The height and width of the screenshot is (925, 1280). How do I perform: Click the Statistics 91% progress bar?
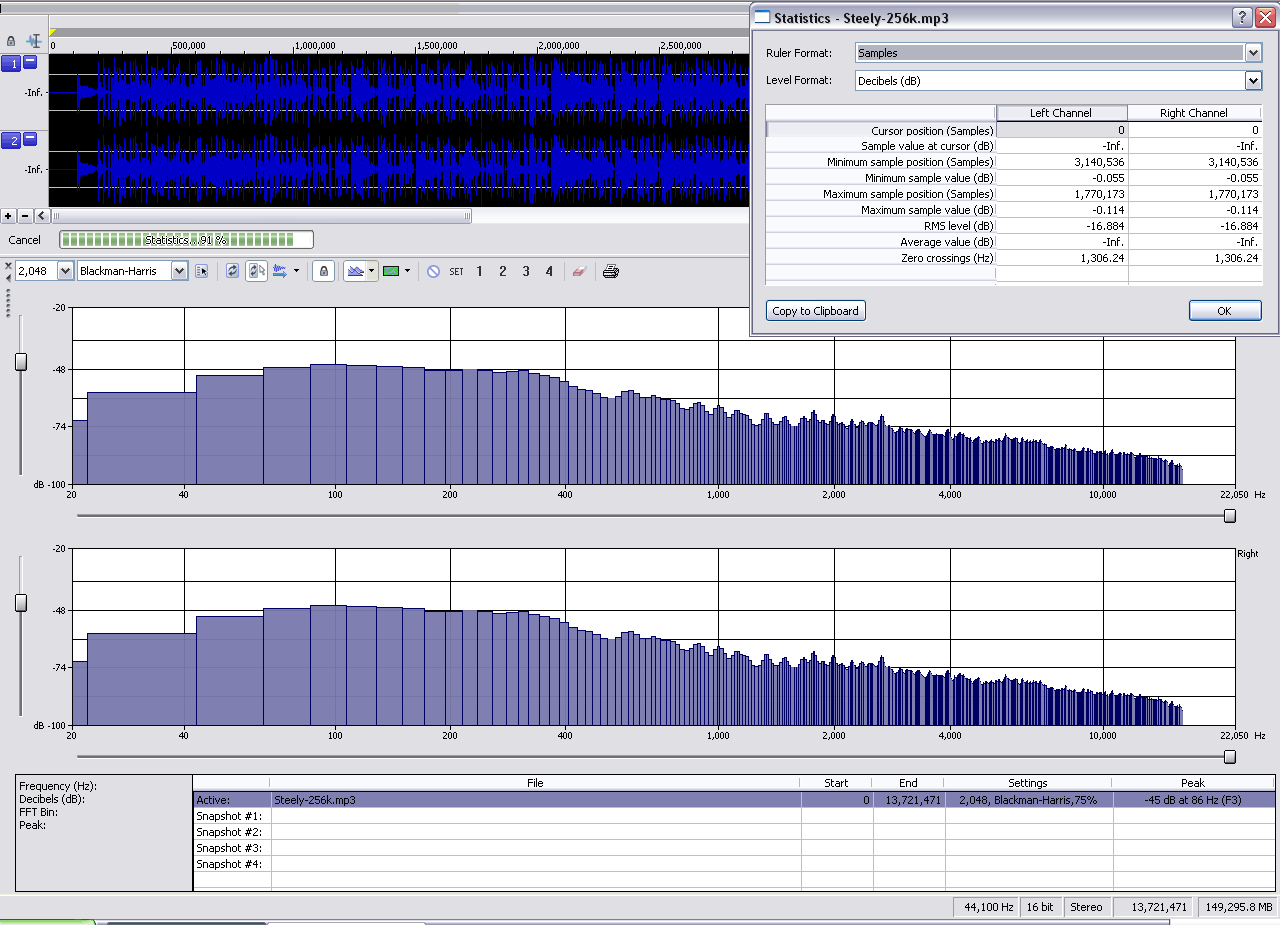click(x=186, y=240)
